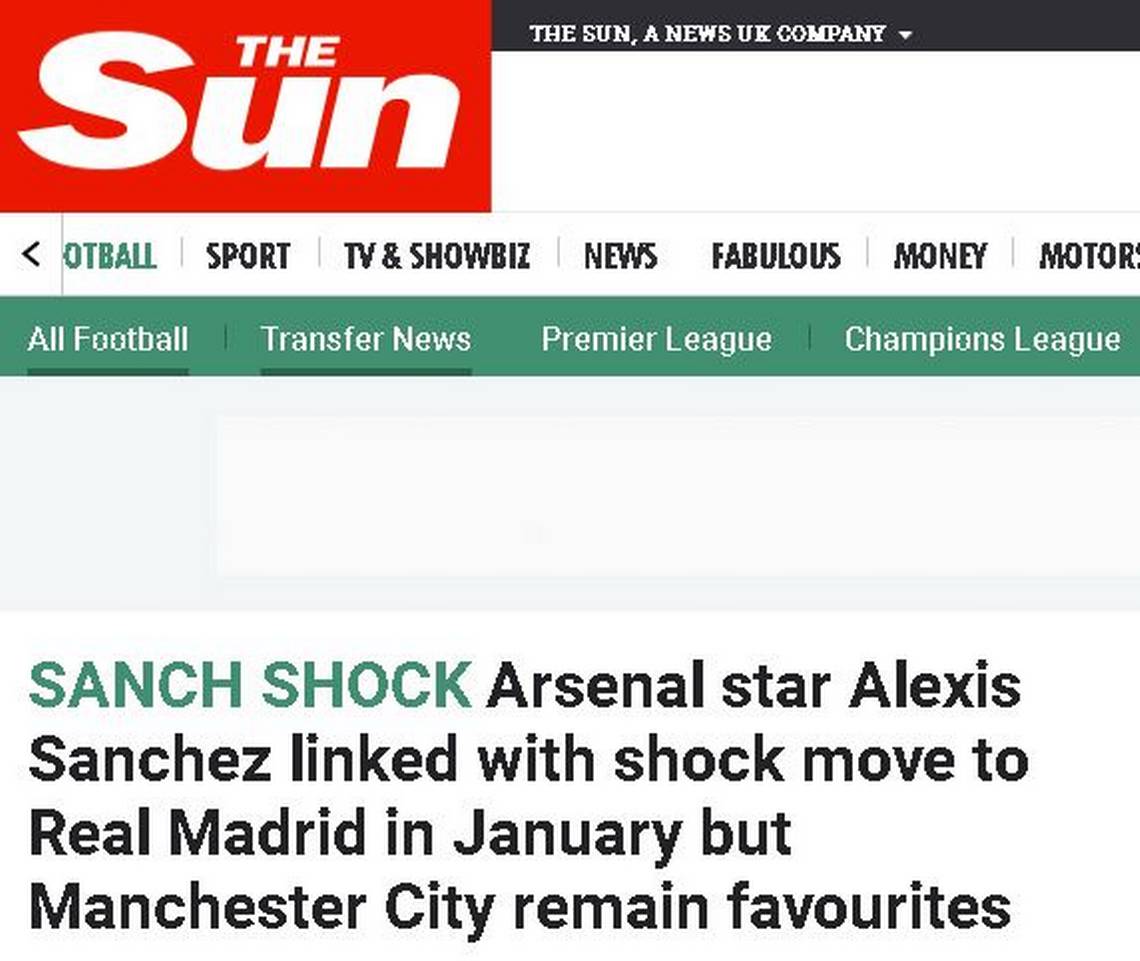Switch to Transfer News tab
The width and height of the screenshot is (1140, 961).
point(366,339)
